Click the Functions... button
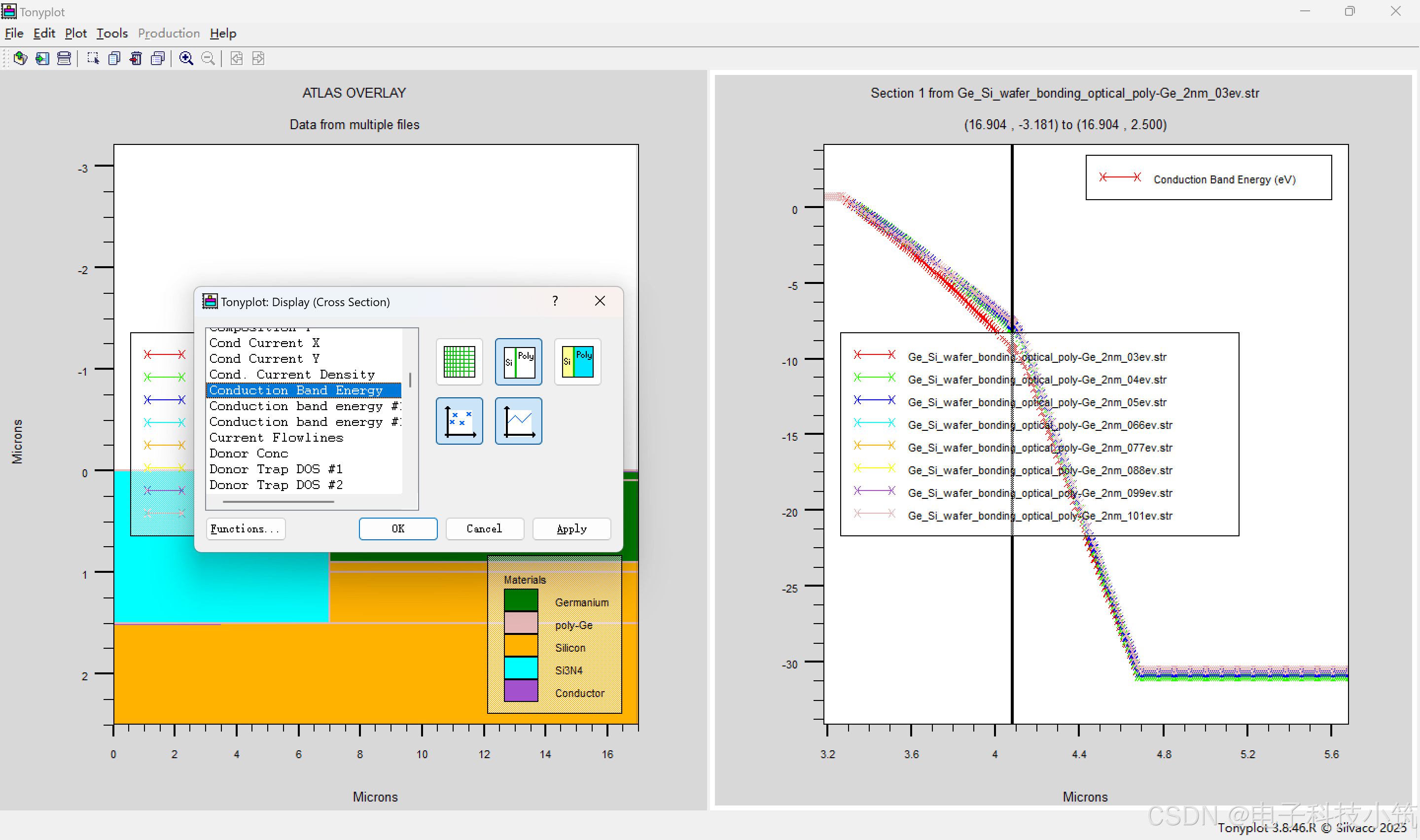The image size is (1420, 840). pyautogui.click(x=245, y=528)
